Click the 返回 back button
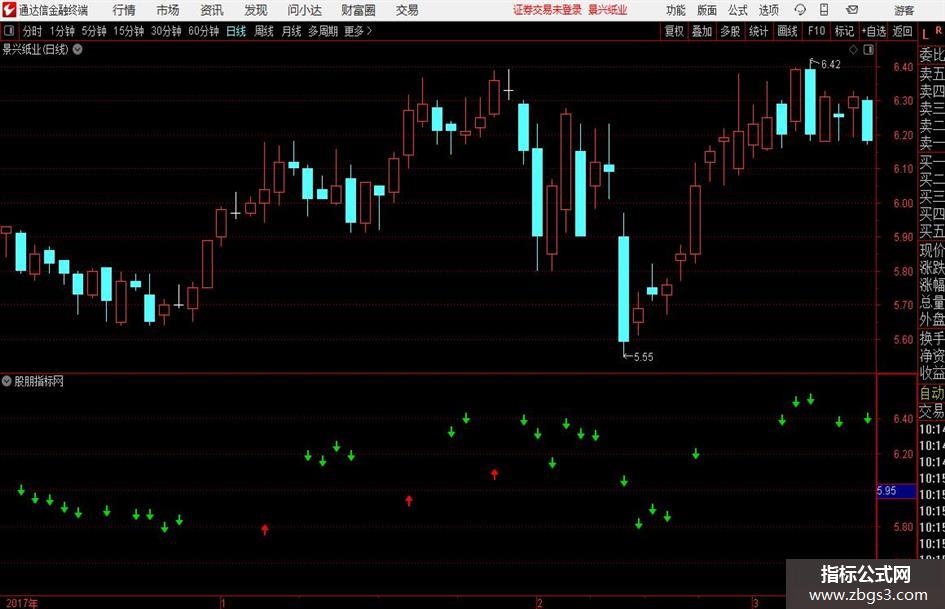Screen dimensions: 945x609 (x=902, y=31)
